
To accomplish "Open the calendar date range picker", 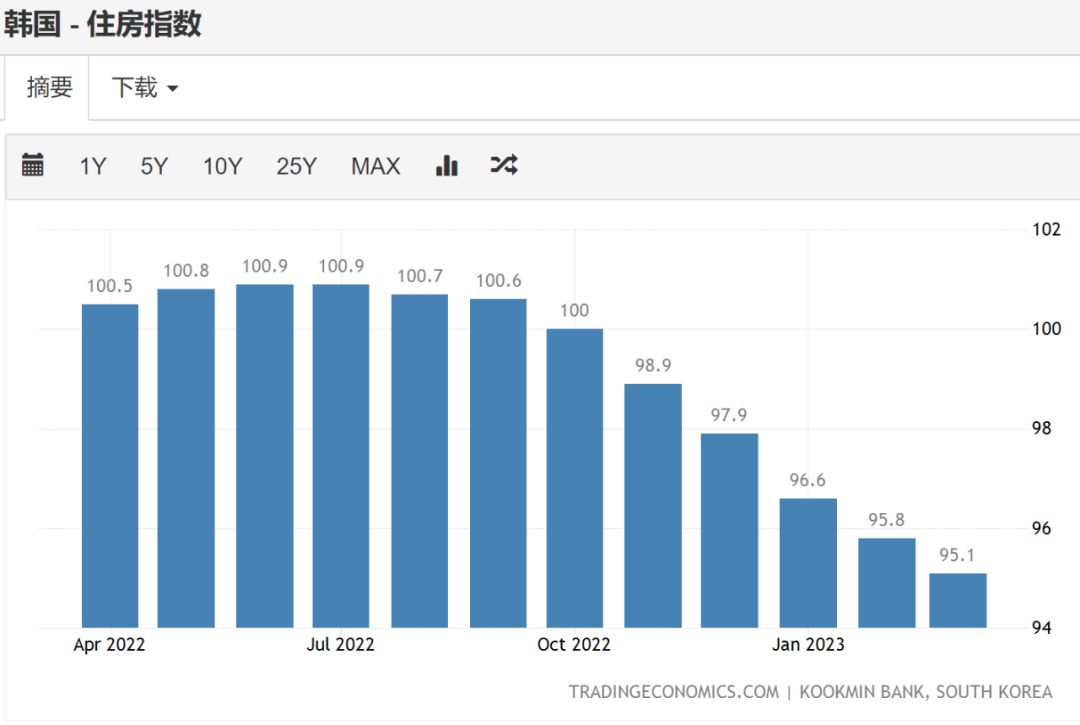I will point(32,165).
